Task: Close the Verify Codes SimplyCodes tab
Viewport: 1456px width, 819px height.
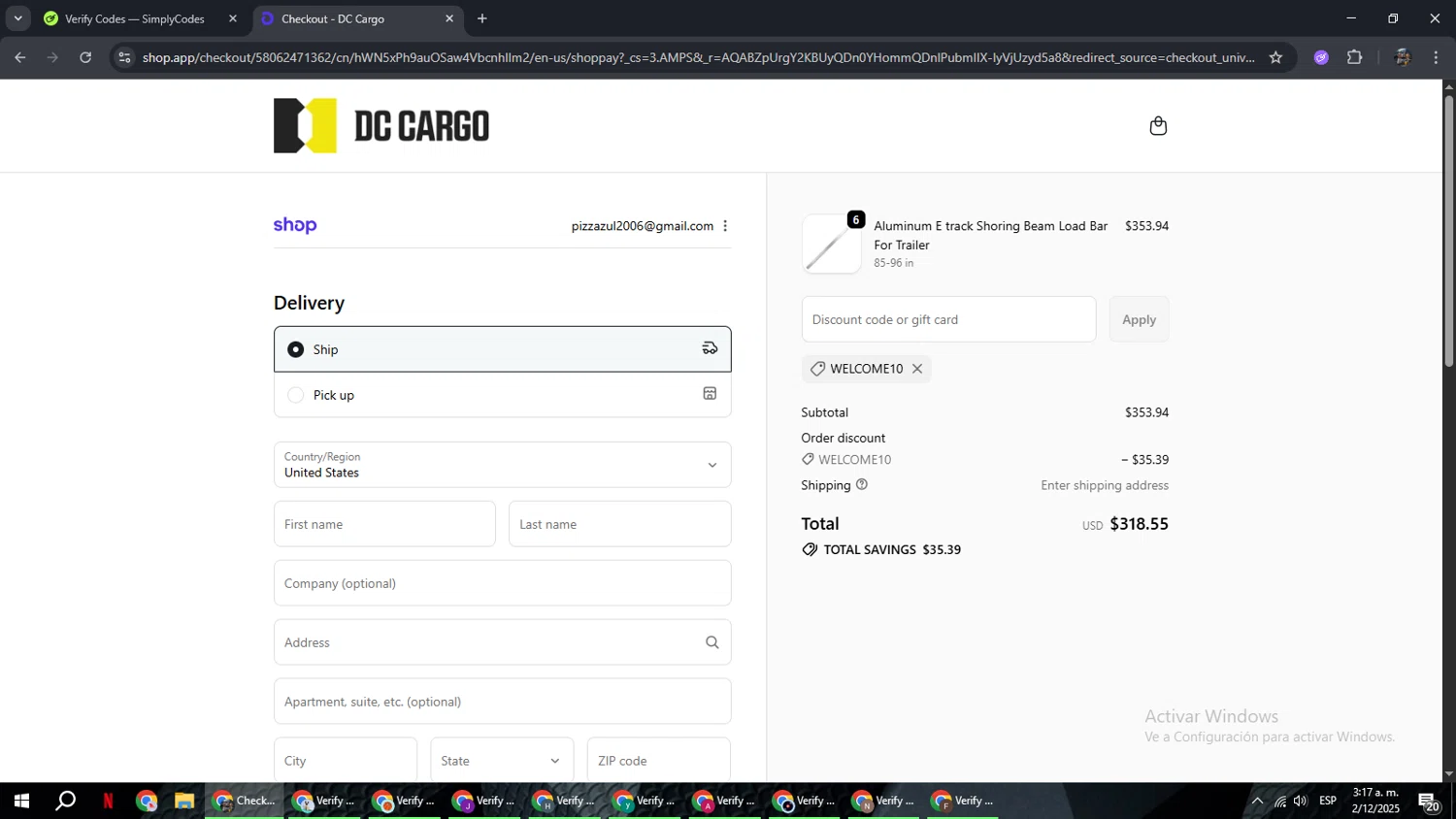Action: (233, 18)
